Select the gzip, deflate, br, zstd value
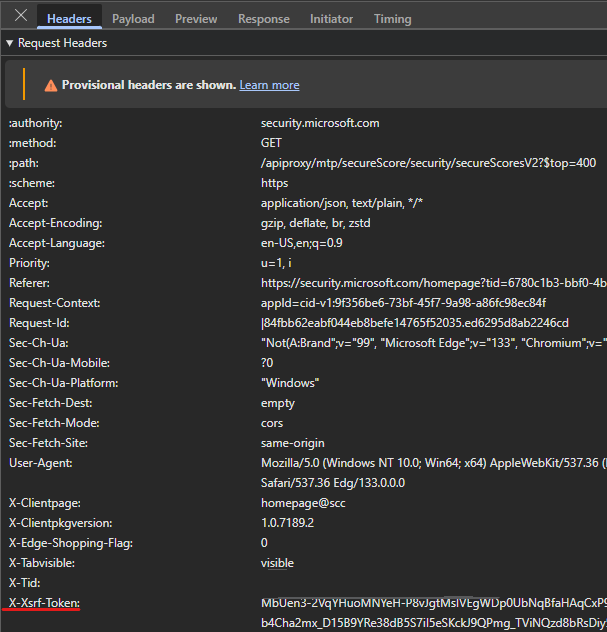The image size is (607, 632). 316,223
